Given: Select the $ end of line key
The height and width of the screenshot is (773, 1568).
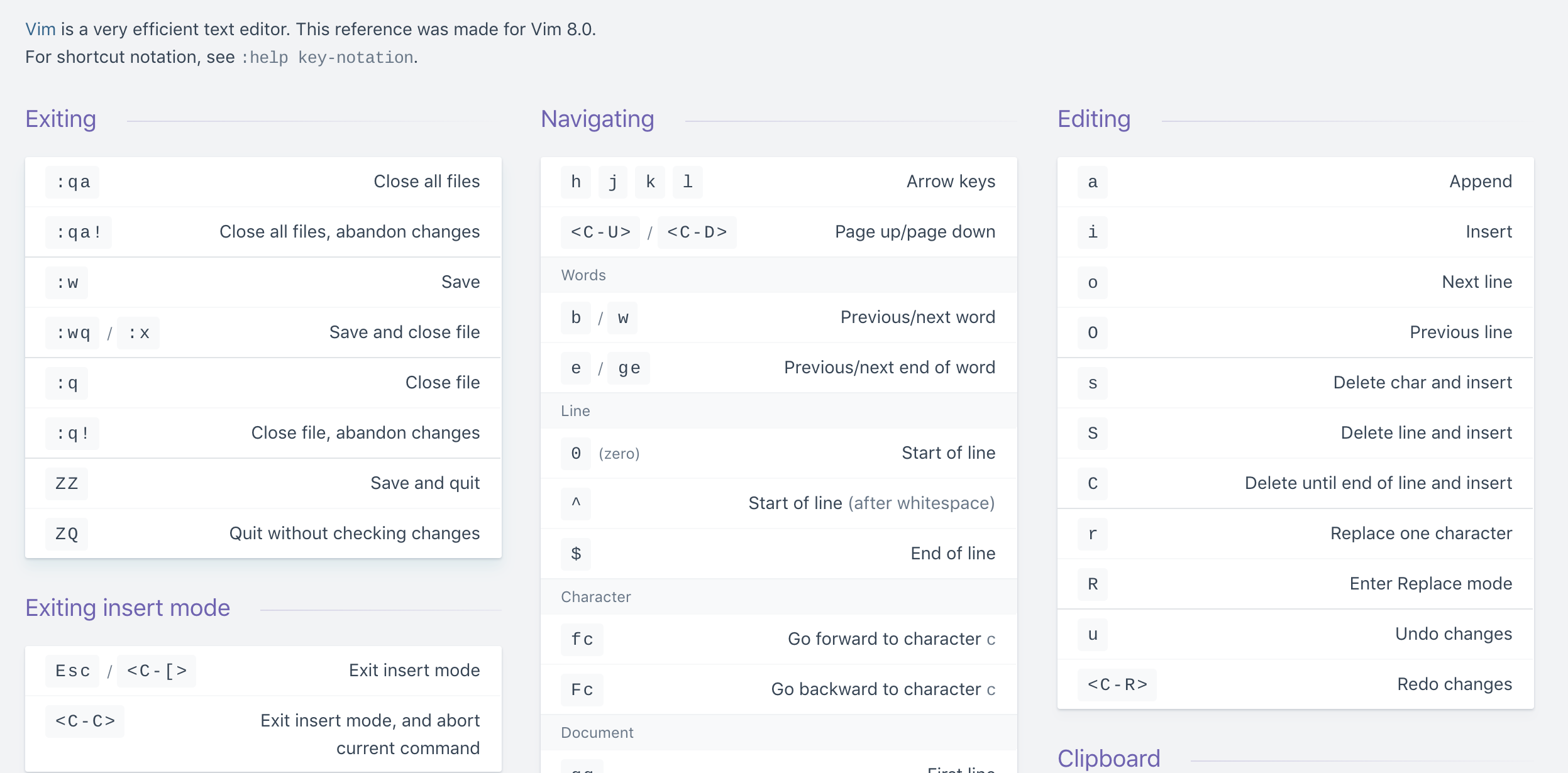Looking at the screenshot, I should 576,554.
